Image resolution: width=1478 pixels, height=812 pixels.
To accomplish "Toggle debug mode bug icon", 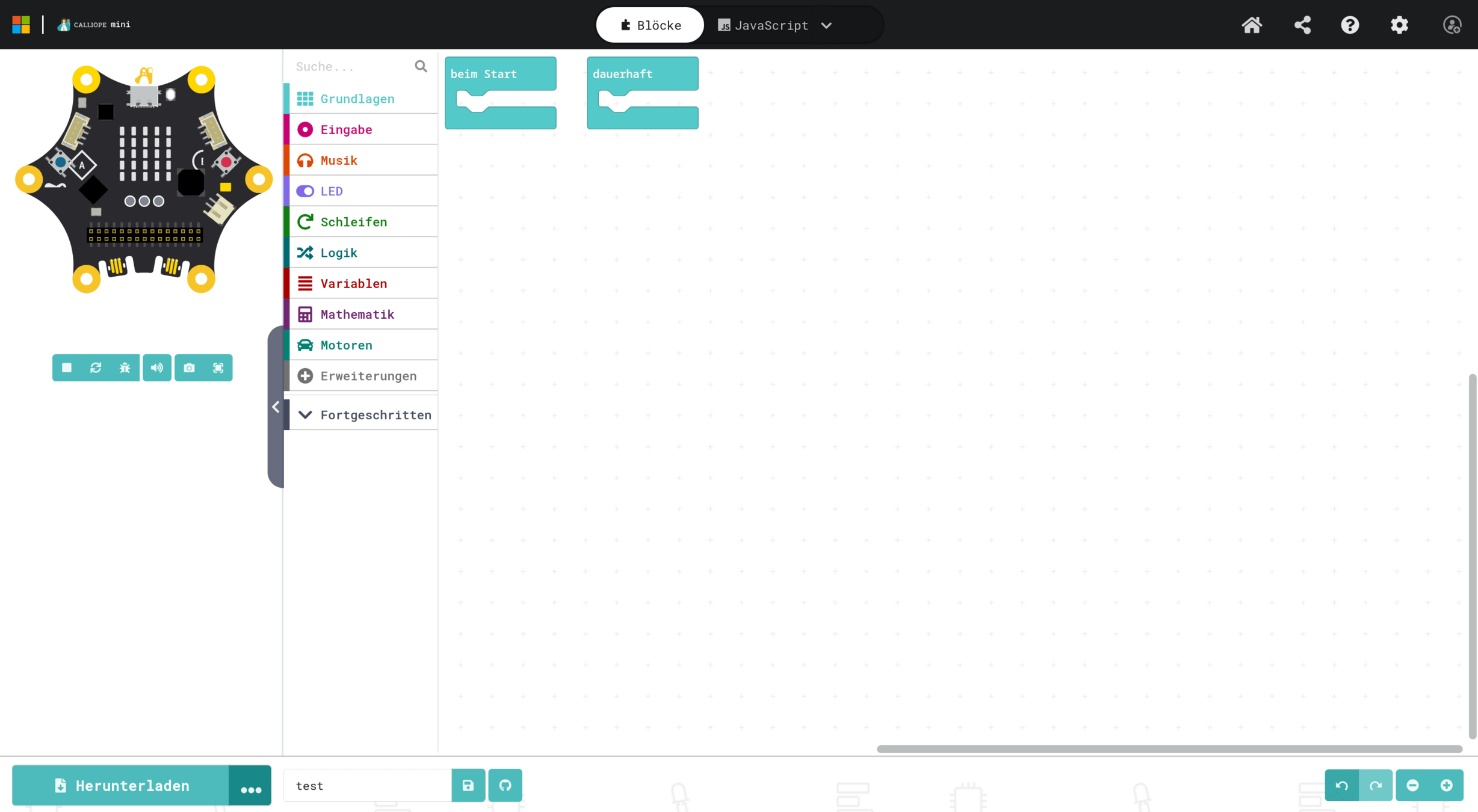I will click(x=125, y=368).
